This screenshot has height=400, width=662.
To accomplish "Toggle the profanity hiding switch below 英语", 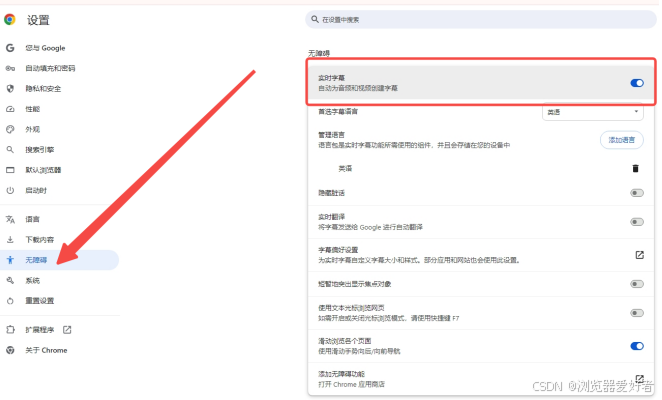I will [637, 193].
